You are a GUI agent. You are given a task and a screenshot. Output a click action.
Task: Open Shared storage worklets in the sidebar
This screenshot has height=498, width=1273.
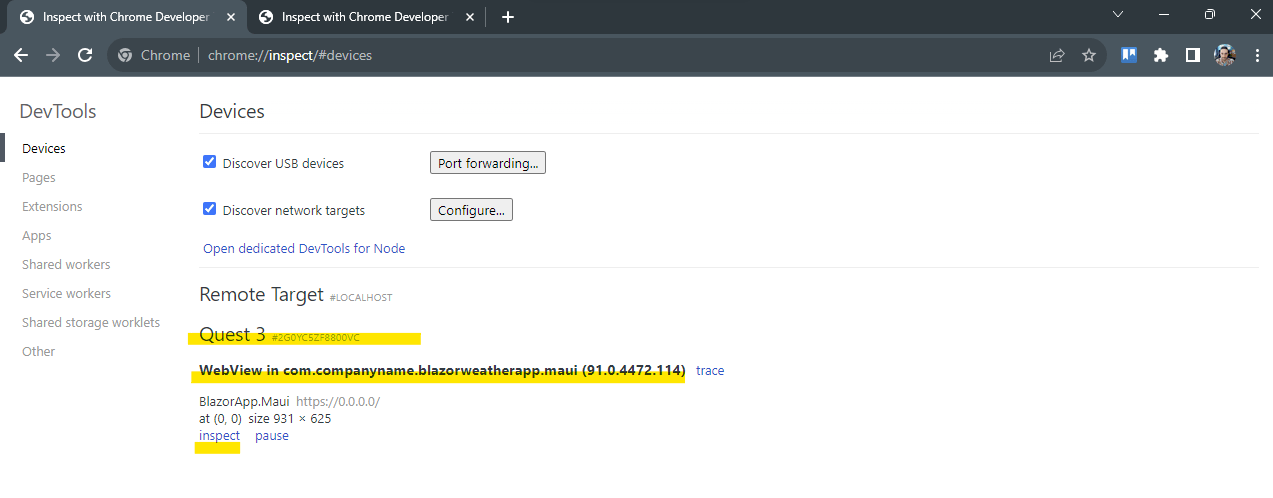(91, 322)
